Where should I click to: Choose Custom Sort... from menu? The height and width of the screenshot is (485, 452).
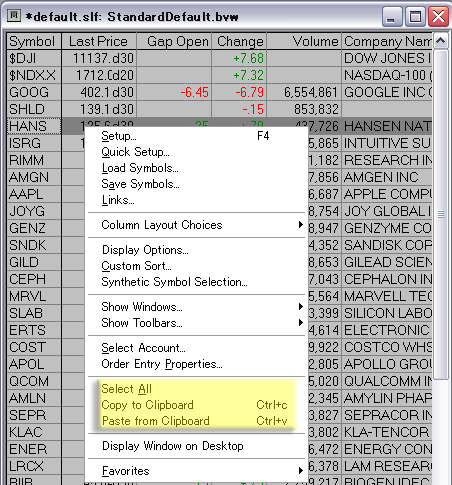click(x=196, y=266)
